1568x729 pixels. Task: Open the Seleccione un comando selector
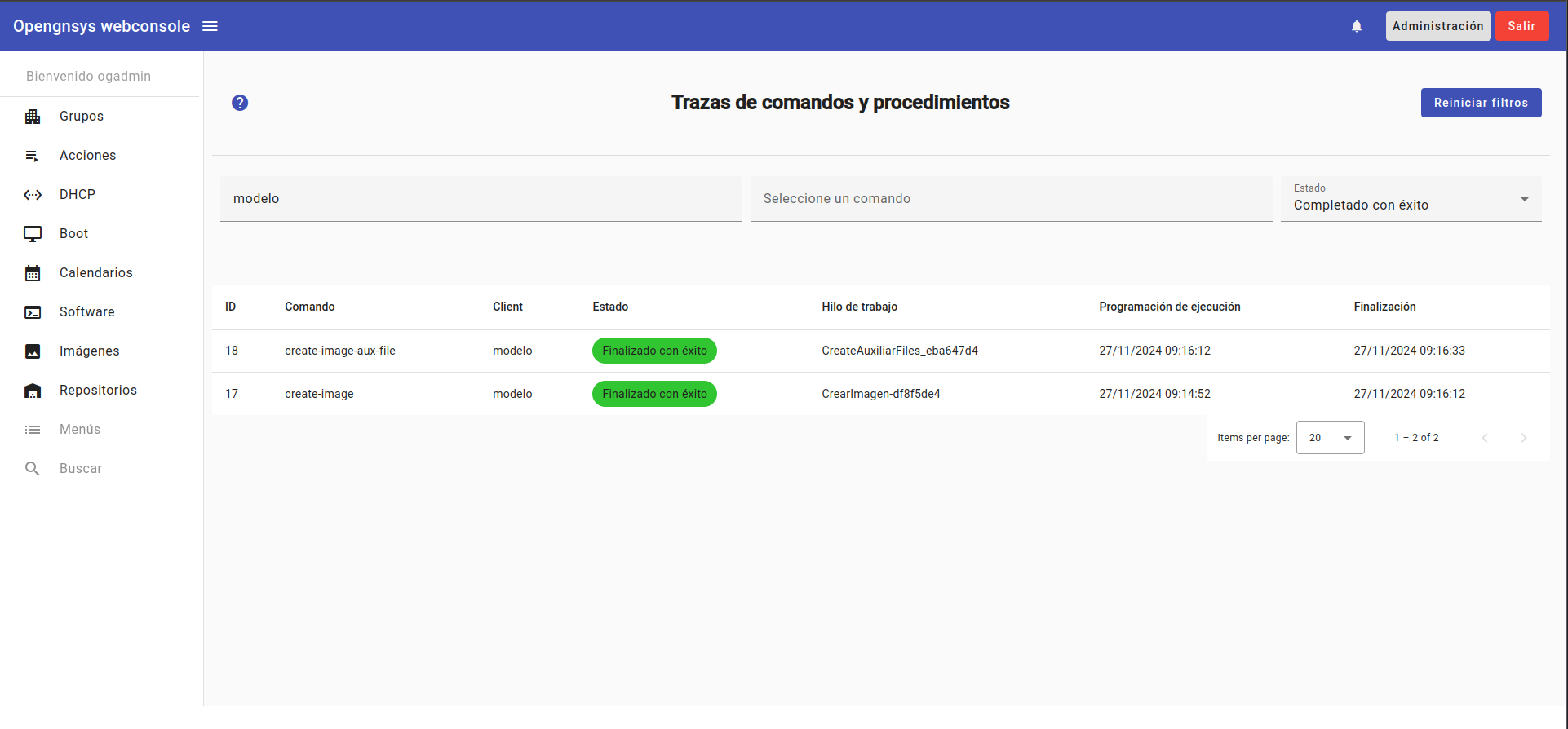(1011, 199)
